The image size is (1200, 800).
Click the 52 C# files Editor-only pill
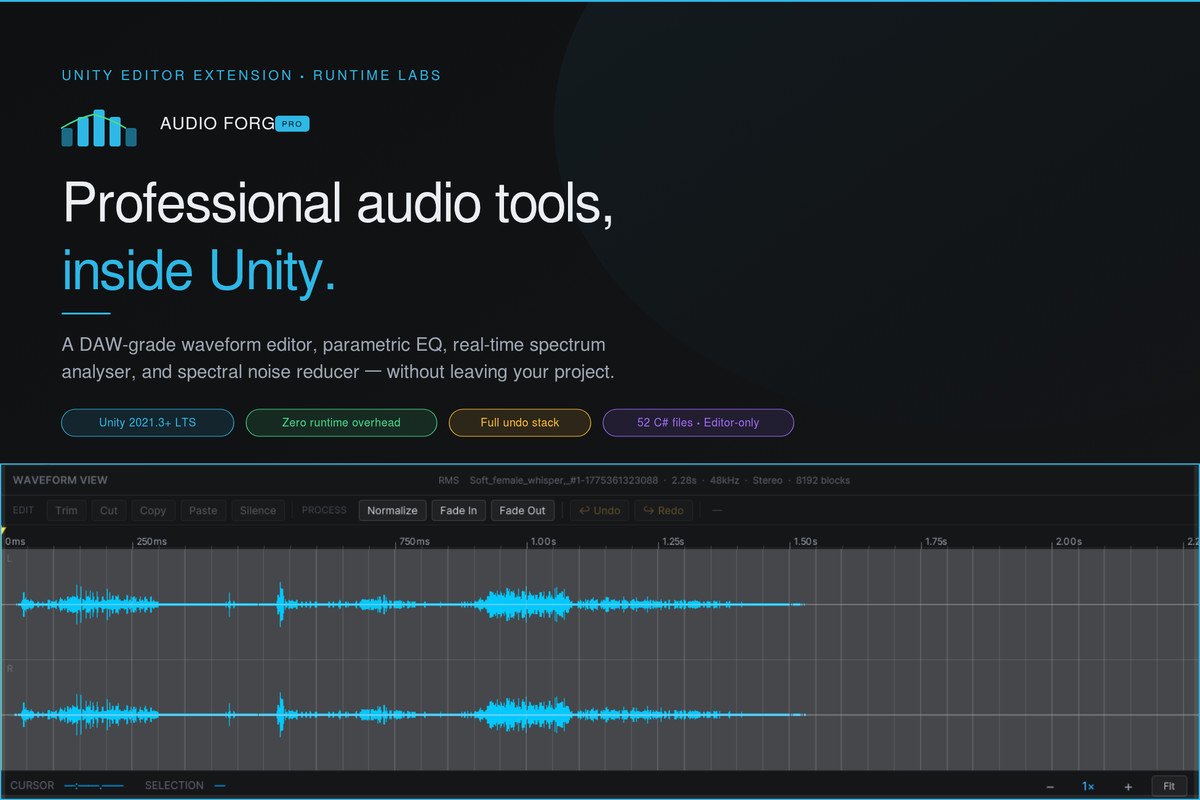click(698, 422)
